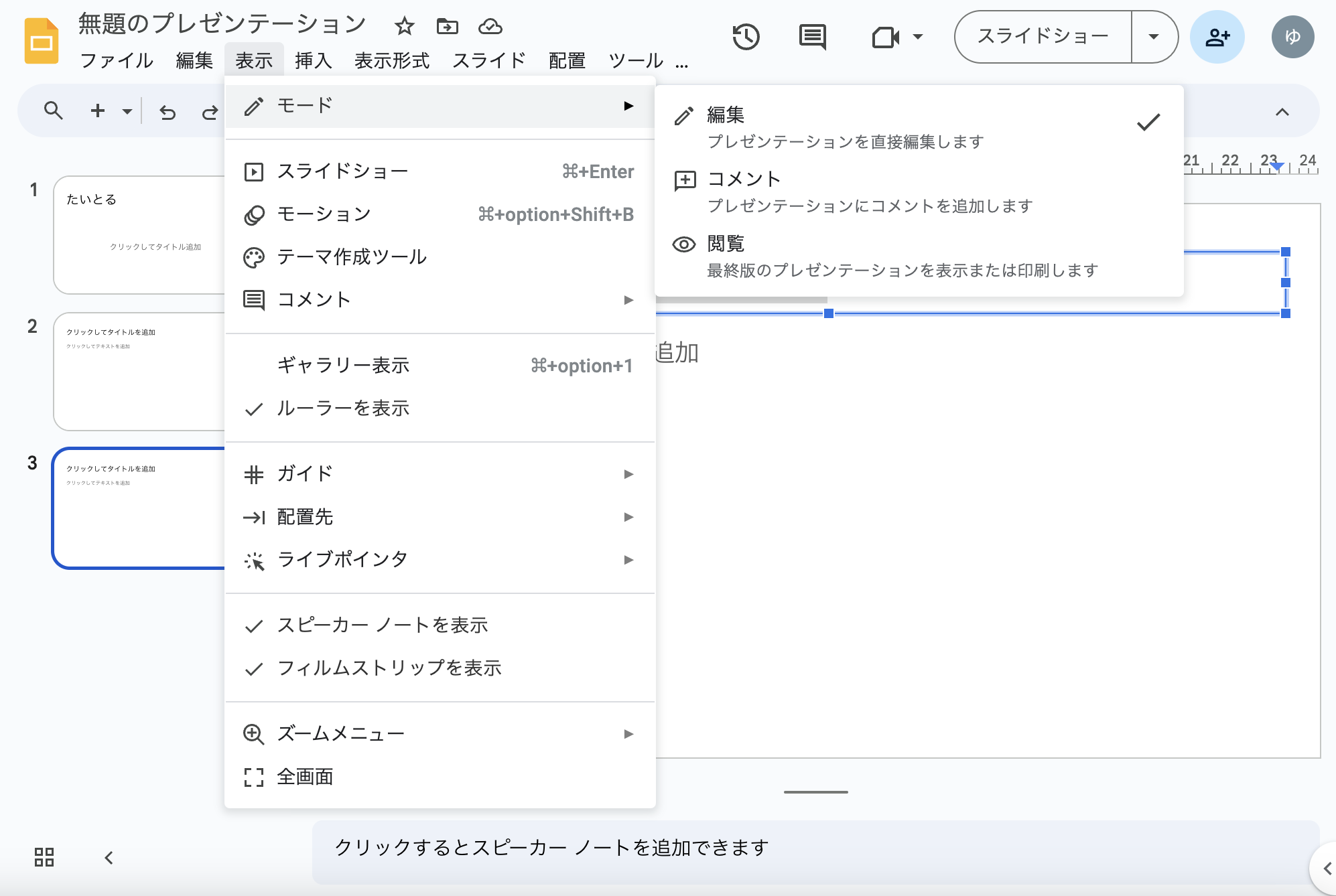The height and width of the screenshot is (896, 1336).
Task: Click the blue indent marker on the ruler
Action: click(1277, 165)
